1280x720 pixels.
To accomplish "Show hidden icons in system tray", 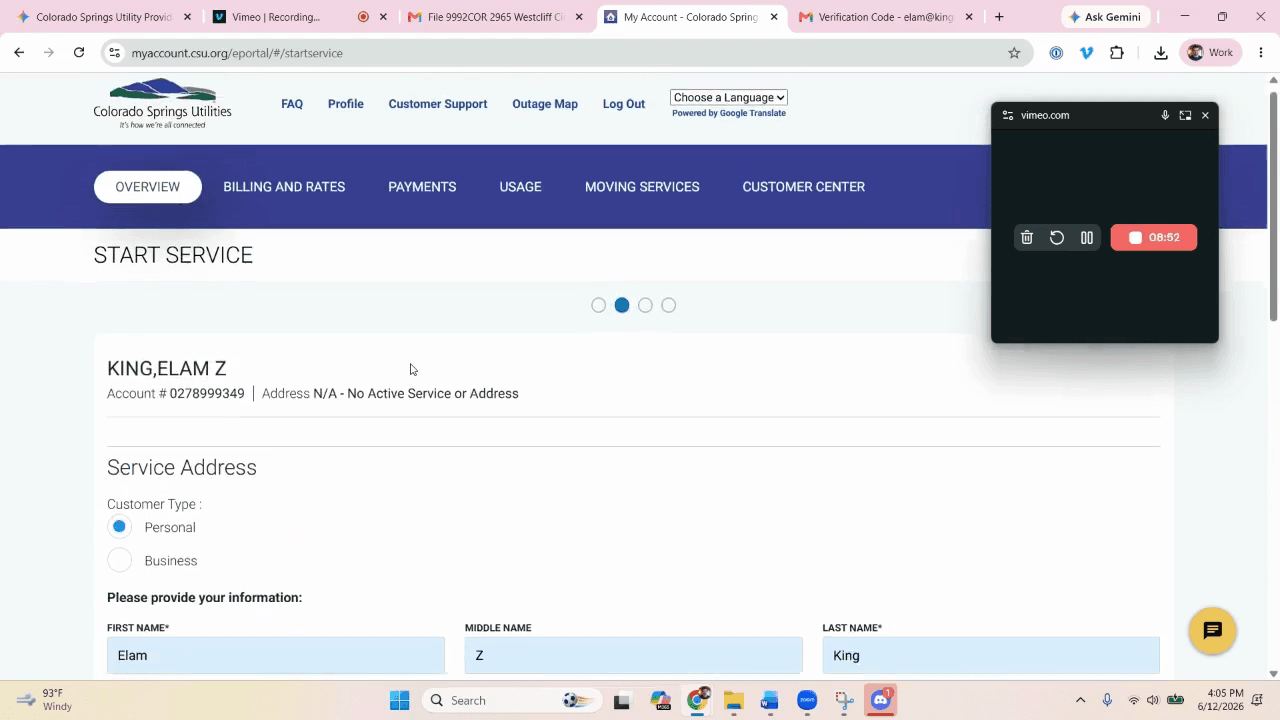I will tap(1080, 700).
